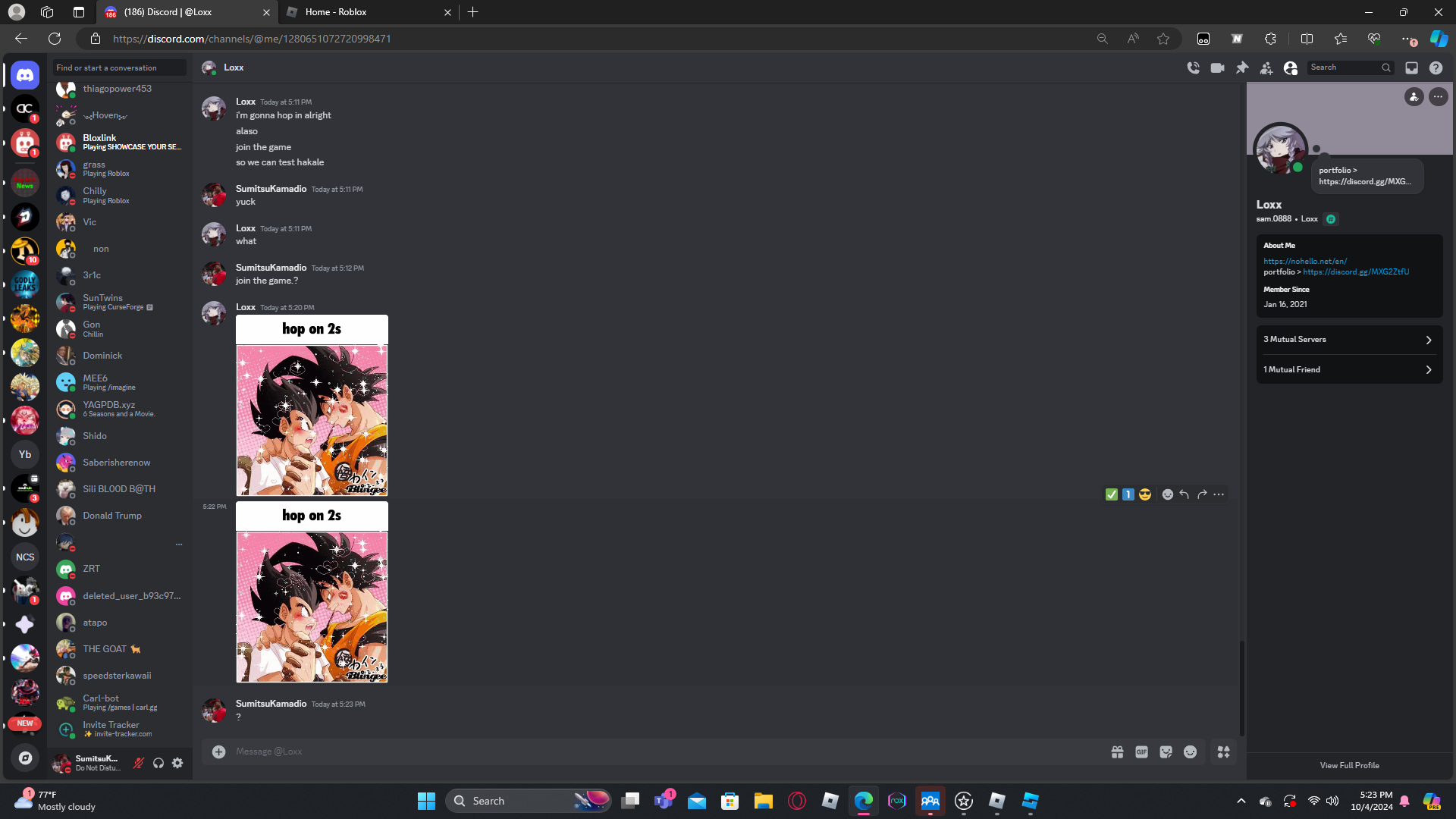The width and height of the screenshot is (1456, 819).
Task: Open Invite Tracker conversation
Action: 120,729
